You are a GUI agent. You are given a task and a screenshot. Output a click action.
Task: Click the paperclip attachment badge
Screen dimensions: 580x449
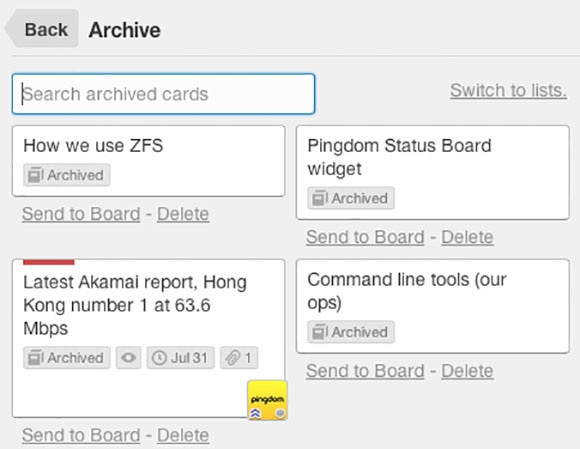[x=239, y=358]
